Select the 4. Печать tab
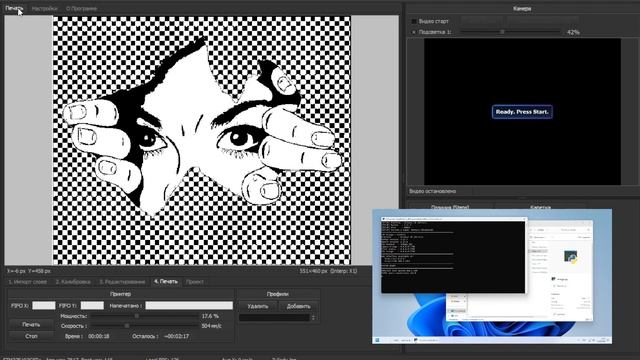Viewport: 640px width, 360px height. pyautogui.click(x=166, y=282)
